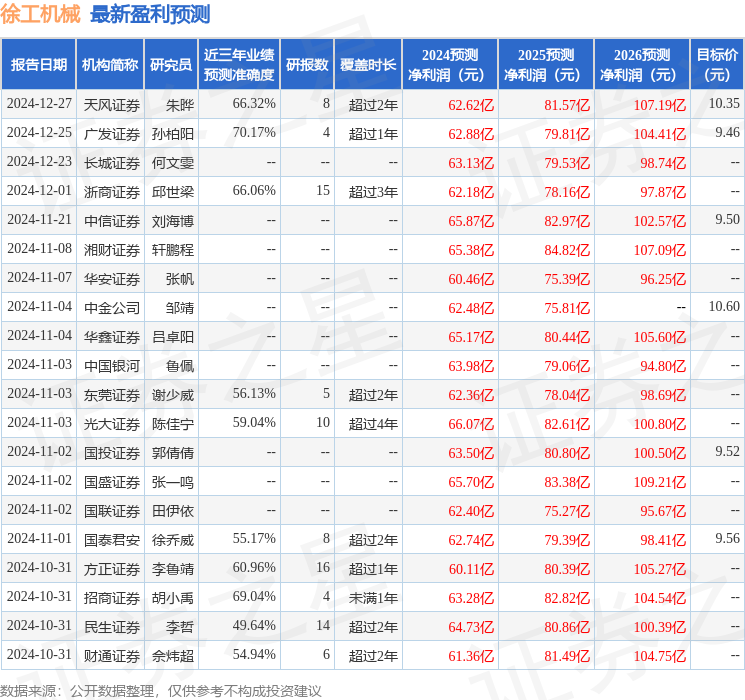The image size is (745, 700).
Task: Click the 财通证券 institution name
Action: point(112,656)
